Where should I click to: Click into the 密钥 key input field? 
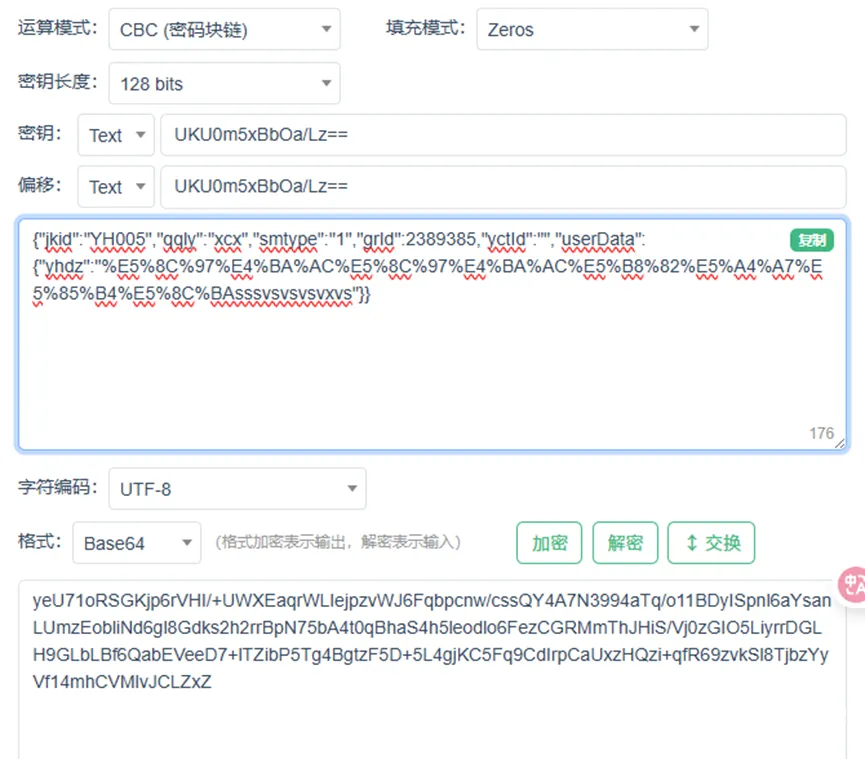(500, 136)
